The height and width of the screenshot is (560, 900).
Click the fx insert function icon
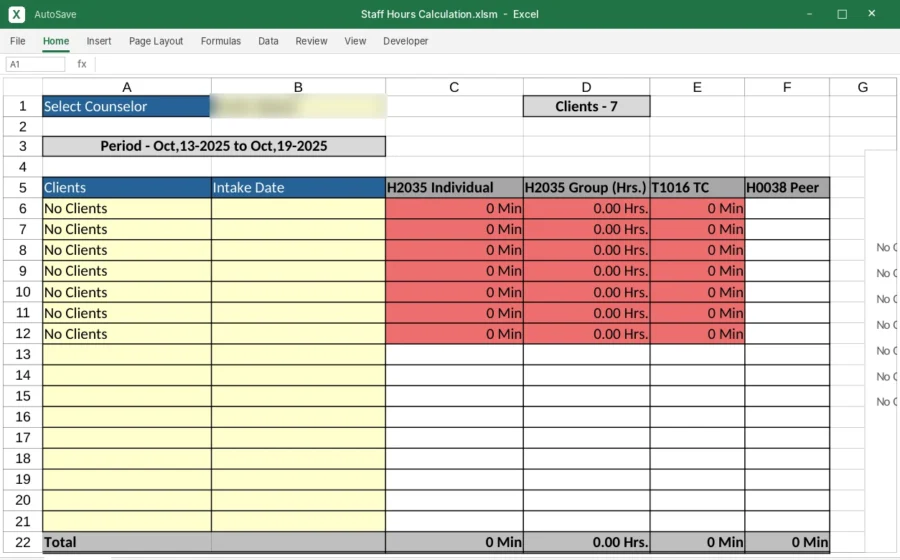[82, 64]
